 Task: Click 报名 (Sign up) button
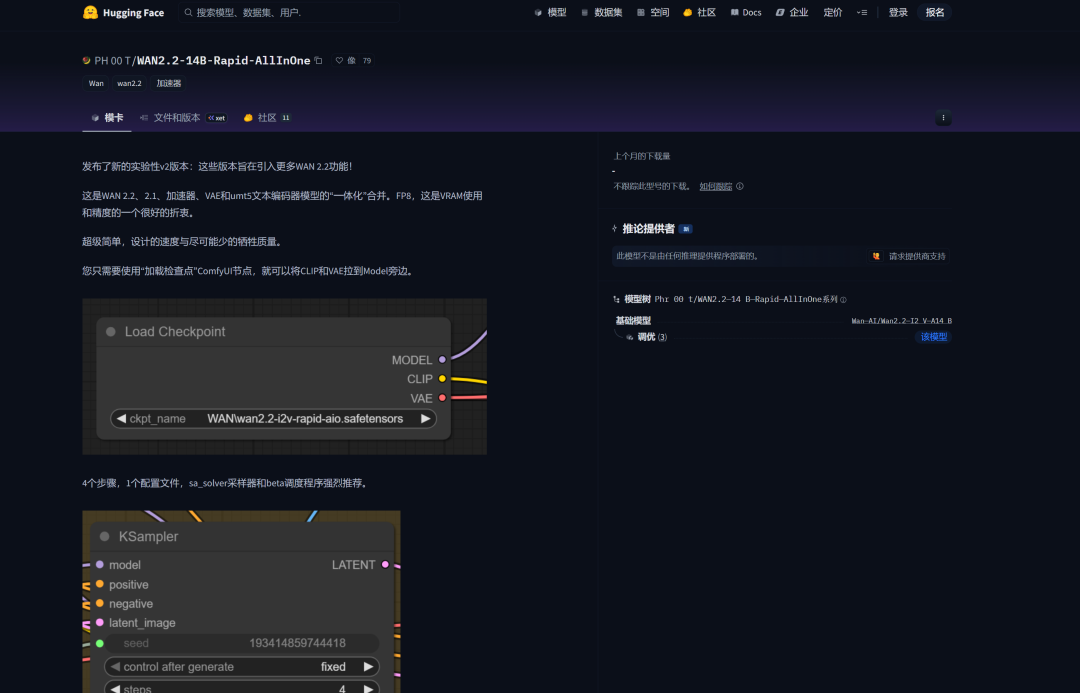pyautogui.click(x=935, y=12)
